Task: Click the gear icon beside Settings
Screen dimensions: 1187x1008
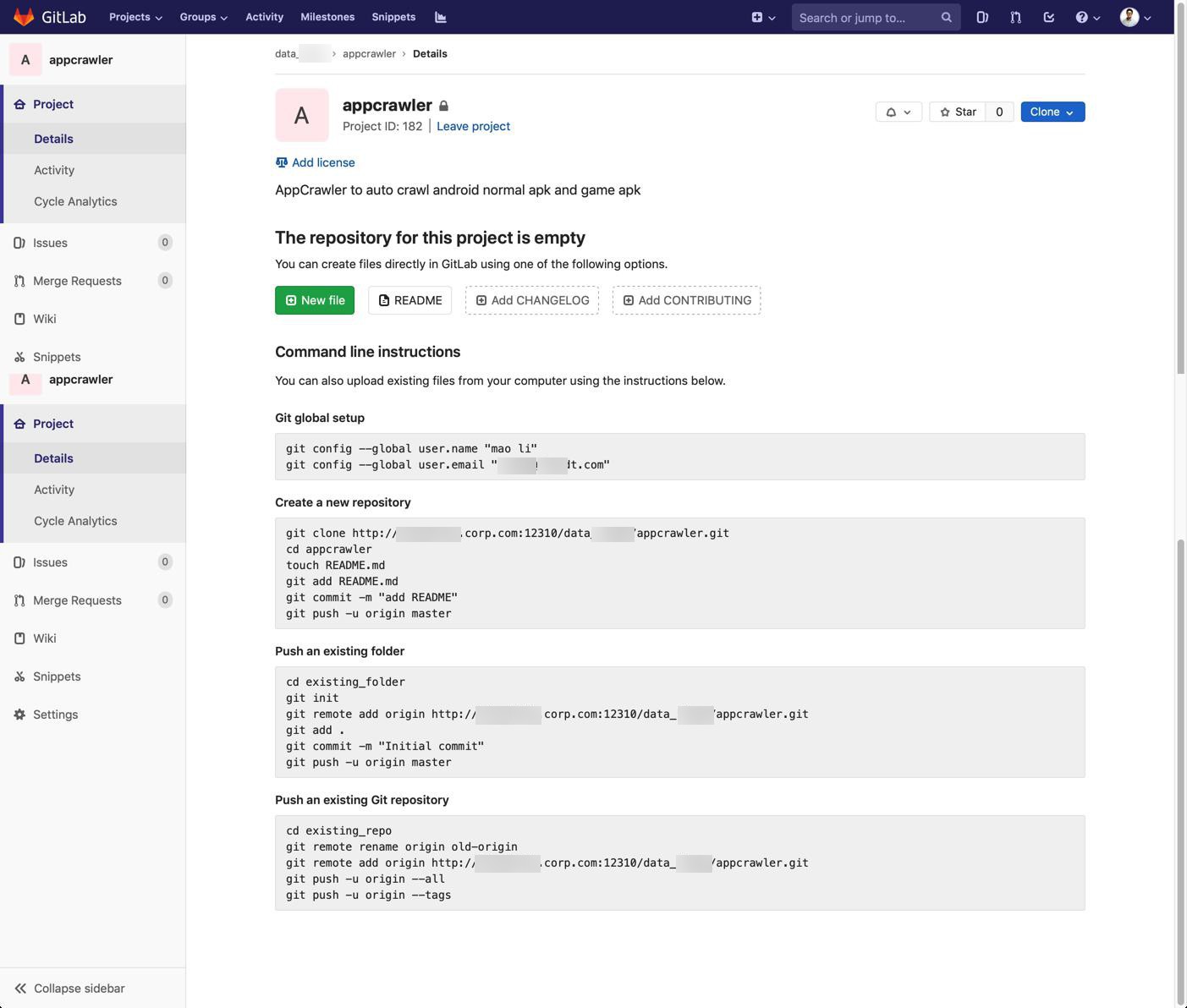Action: [19, 715]
